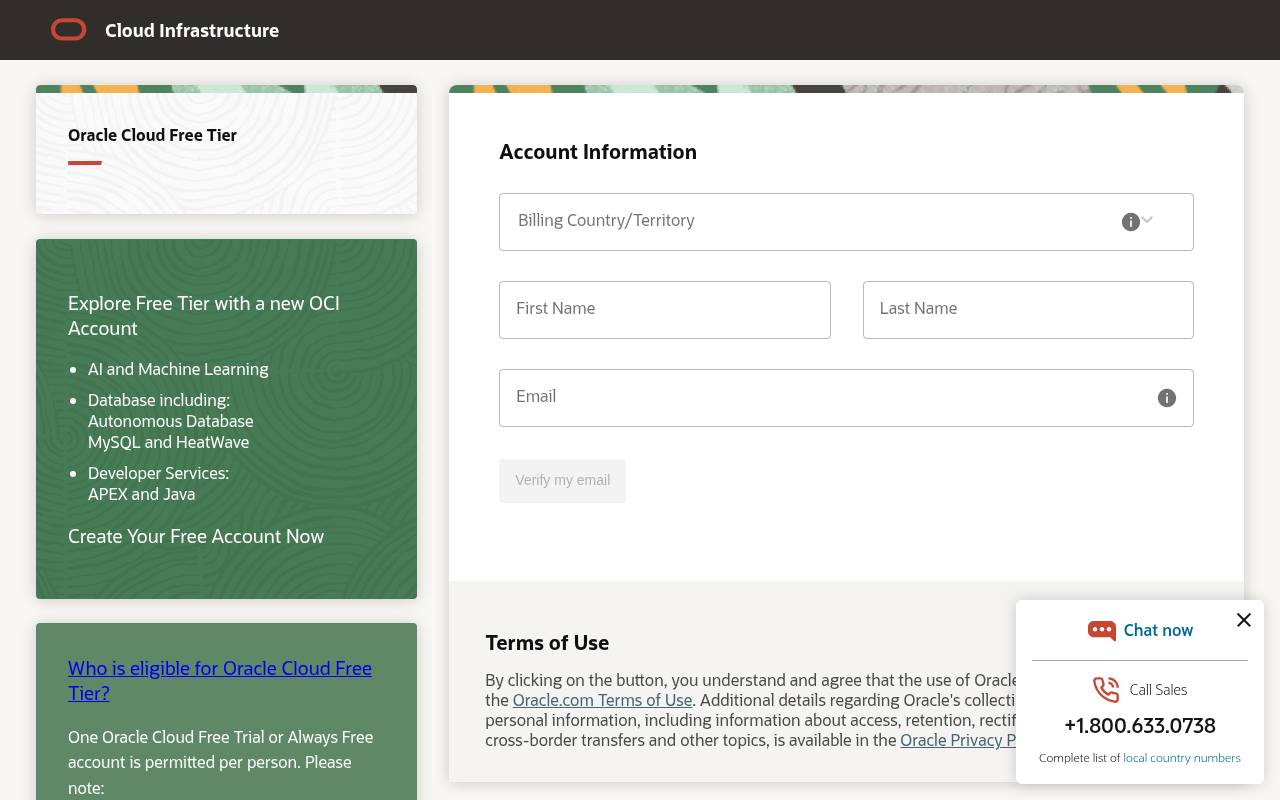
Task: Click the Call Sales phone icon
Action: 1106,689
